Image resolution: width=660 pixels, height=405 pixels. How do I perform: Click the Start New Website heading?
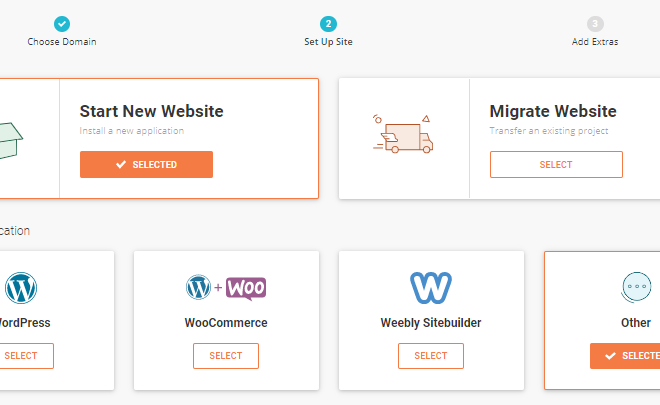pyautogui.click(x=152, y=111)
